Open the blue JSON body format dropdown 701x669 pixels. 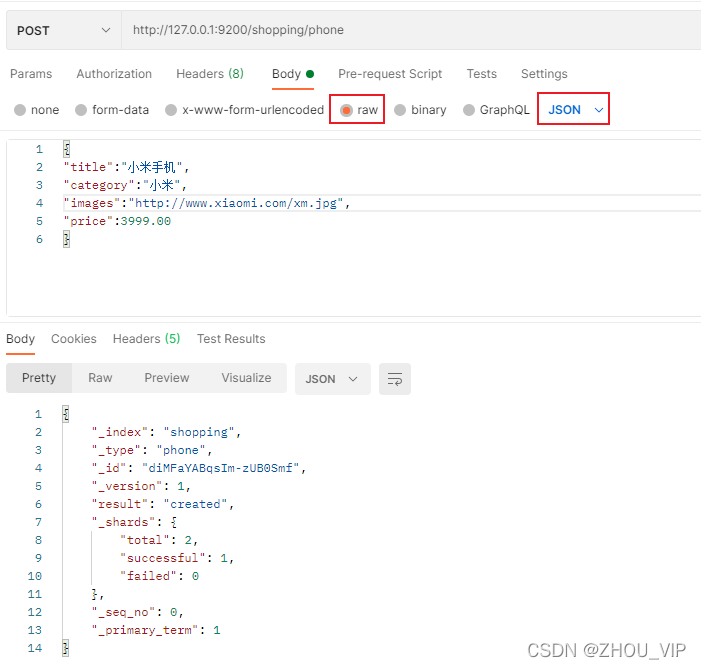(x=574, y=110)
